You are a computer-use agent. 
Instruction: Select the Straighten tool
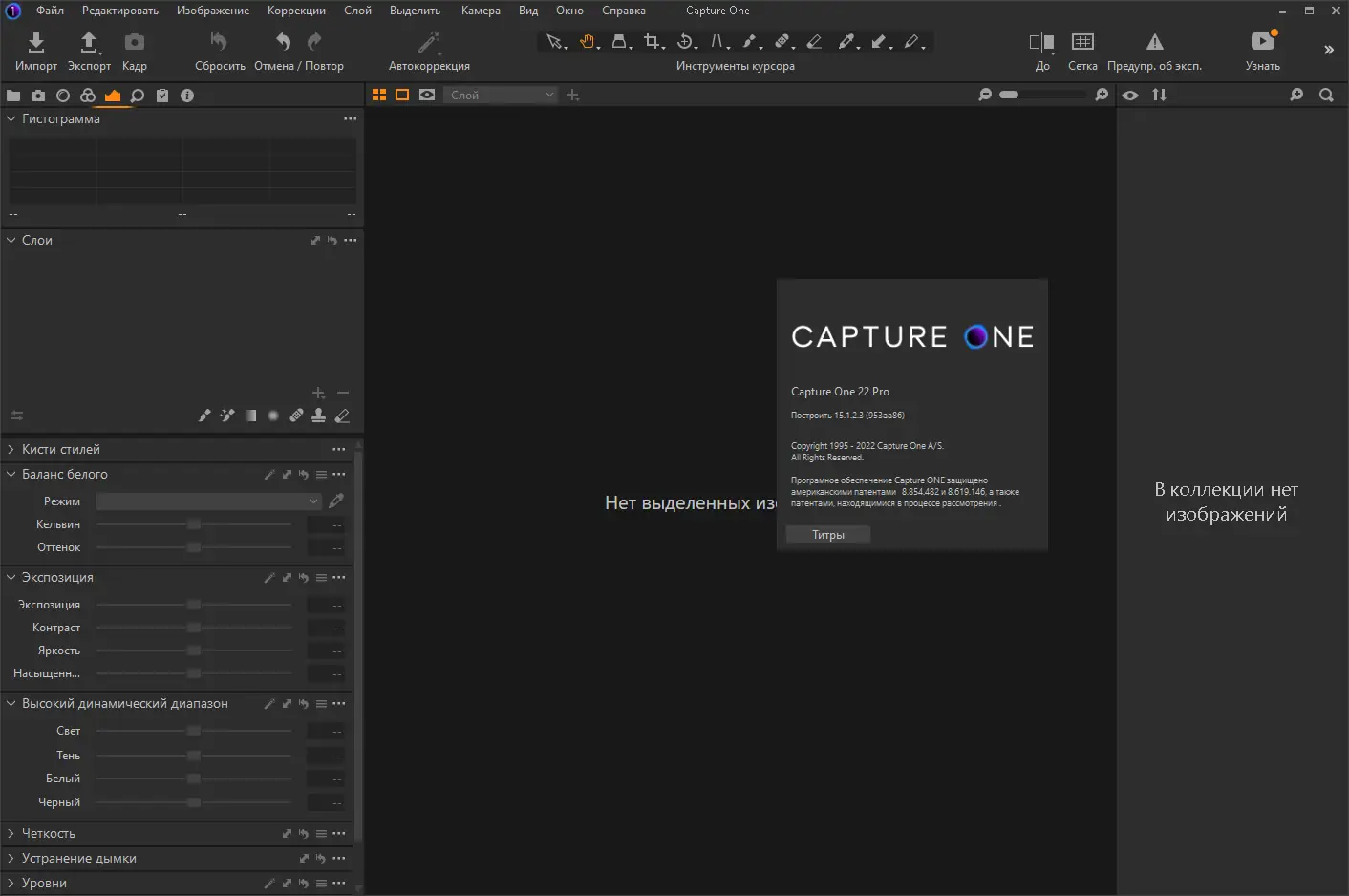(716, 41)
